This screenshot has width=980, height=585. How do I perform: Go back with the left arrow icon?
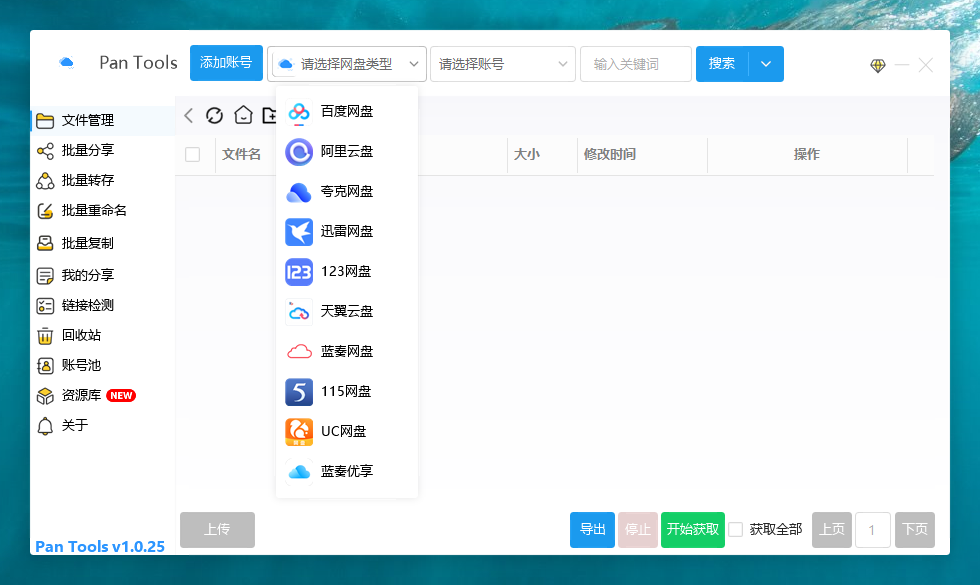[189, 115]
